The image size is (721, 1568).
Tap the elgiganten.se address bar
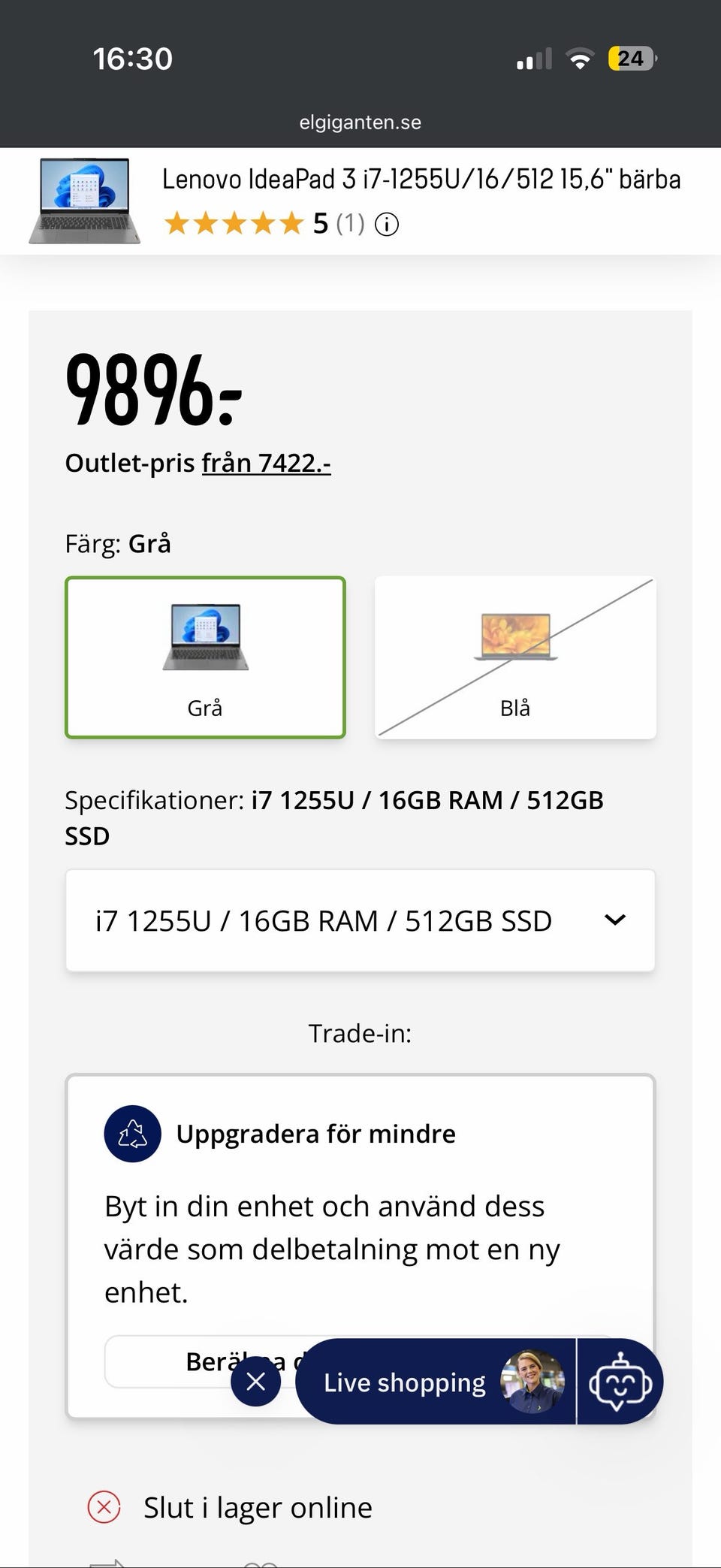(360, 122)
